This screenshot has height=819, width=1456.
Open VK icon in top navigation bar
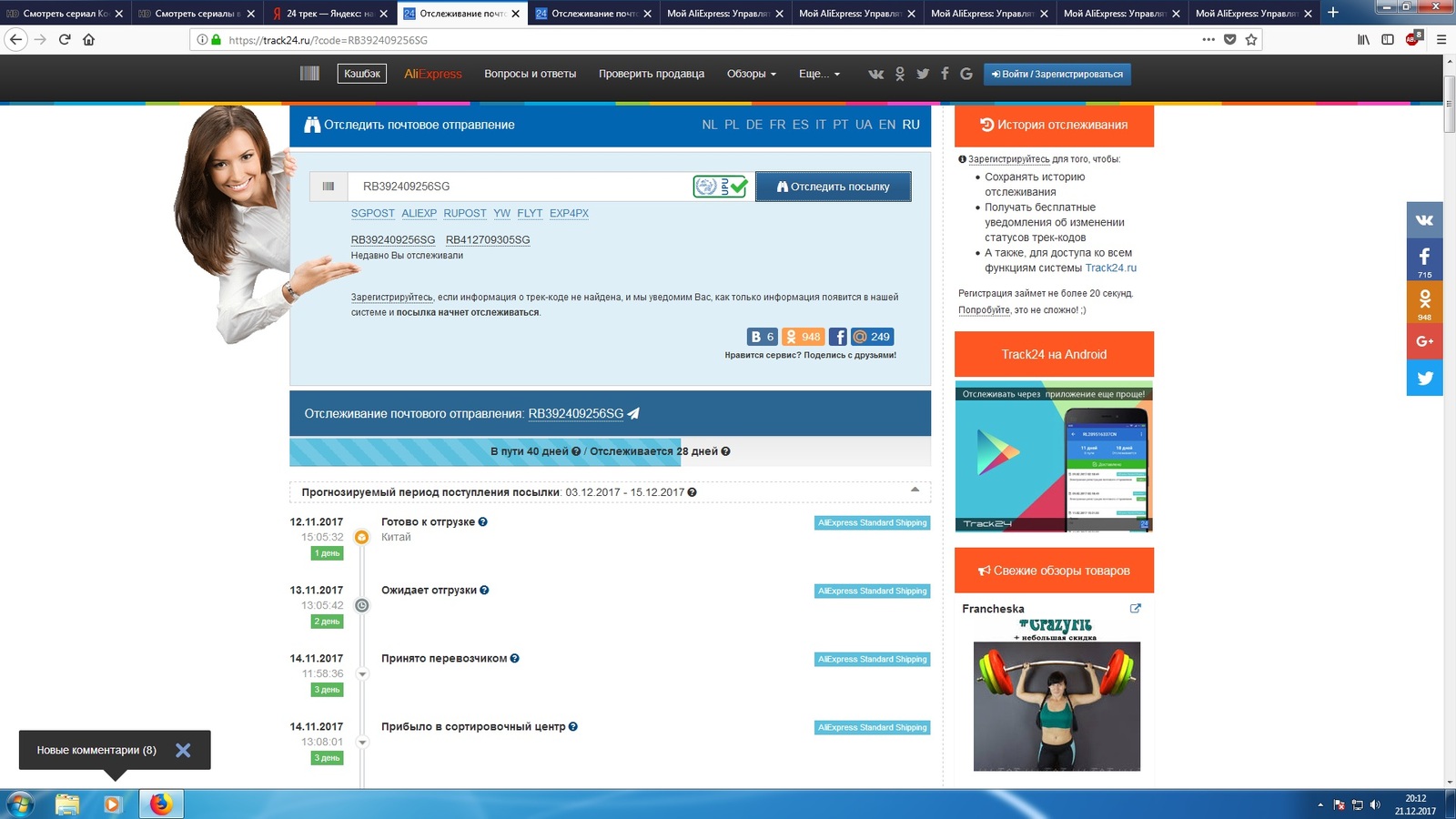click(x=875, y=74)
